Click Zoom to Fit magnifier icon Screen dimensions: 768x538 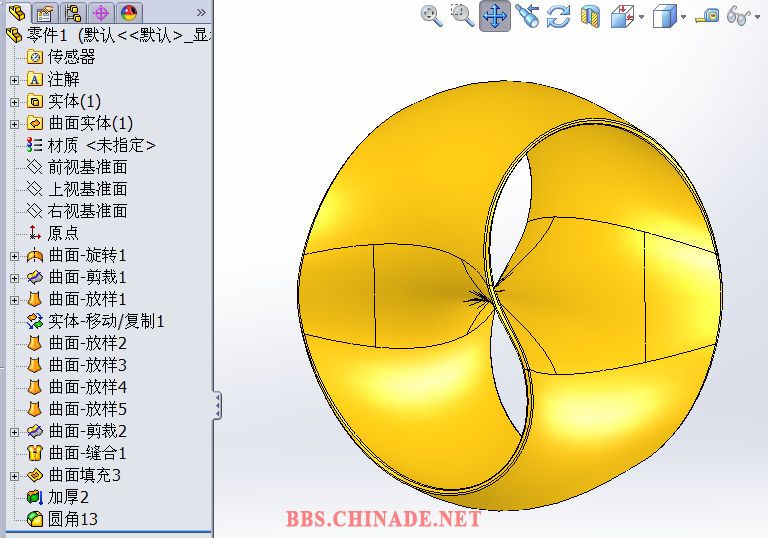point(431,15)
